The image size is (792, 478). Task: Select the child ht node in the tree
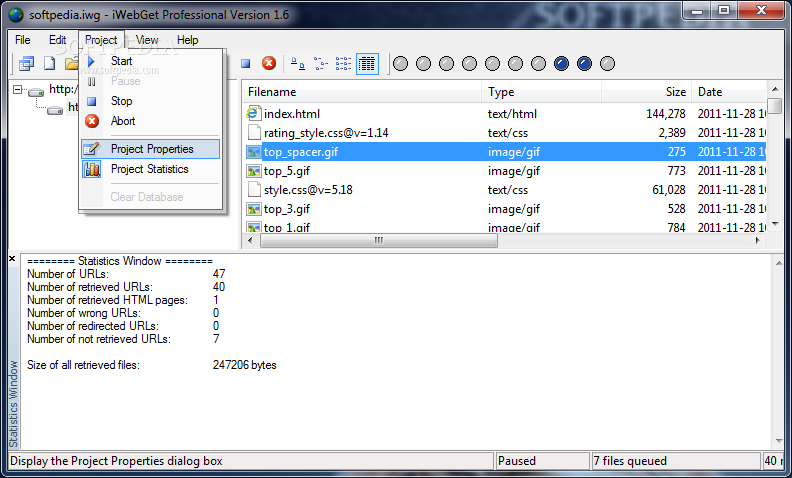click(73, 108)
